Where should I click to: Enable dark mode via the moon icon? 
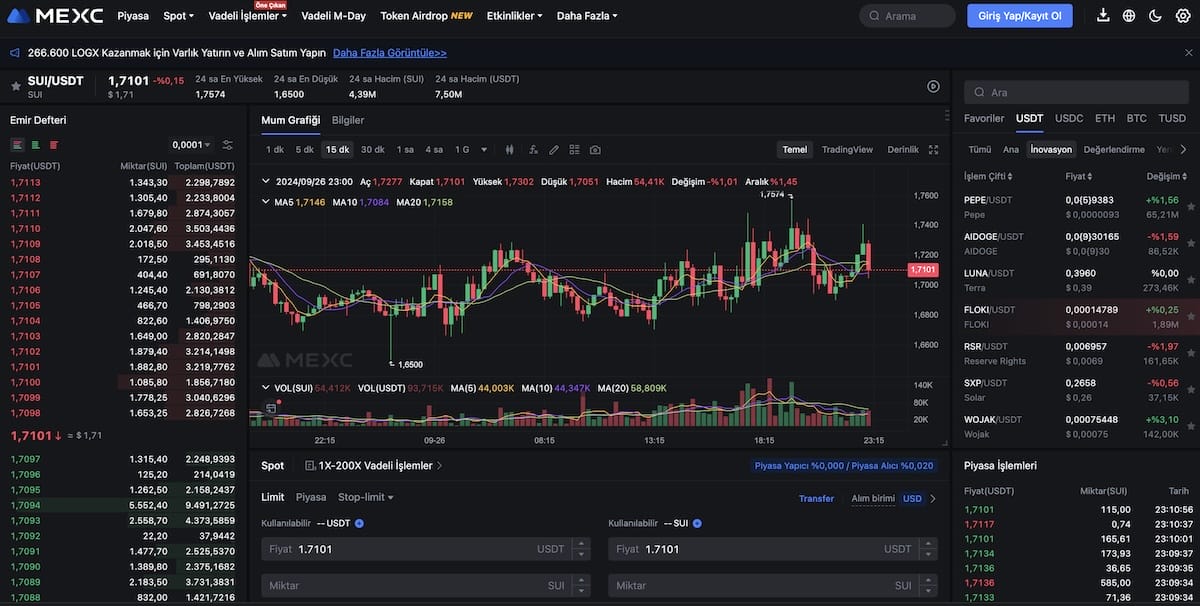click(1157, 15)
